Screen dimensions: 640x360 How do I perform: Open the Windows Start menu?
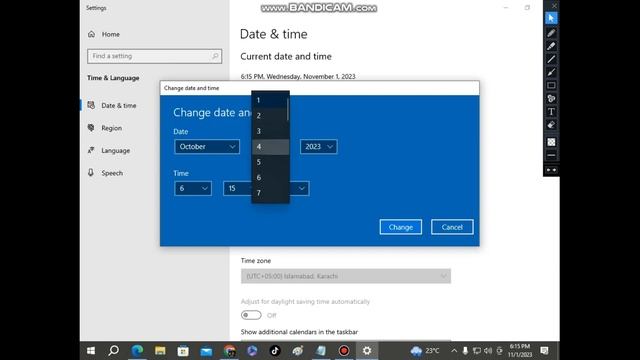pyautogui.click(x=91, y=351)
